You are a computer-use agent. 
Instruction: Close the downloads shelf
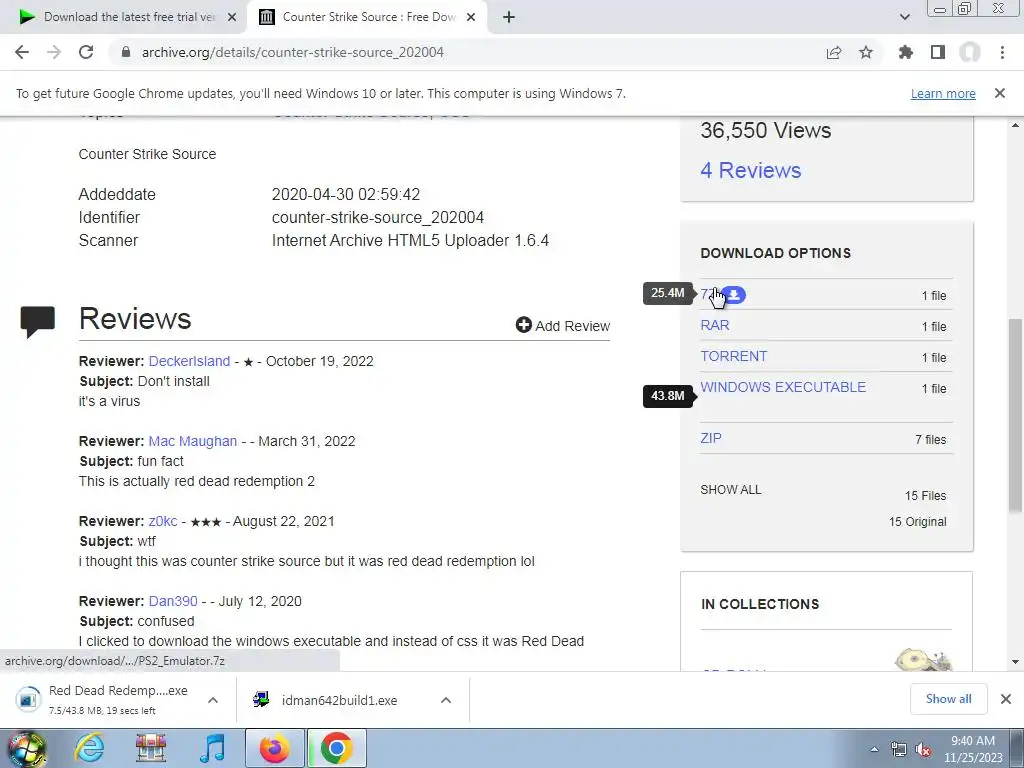click(x=1006, y=699)
